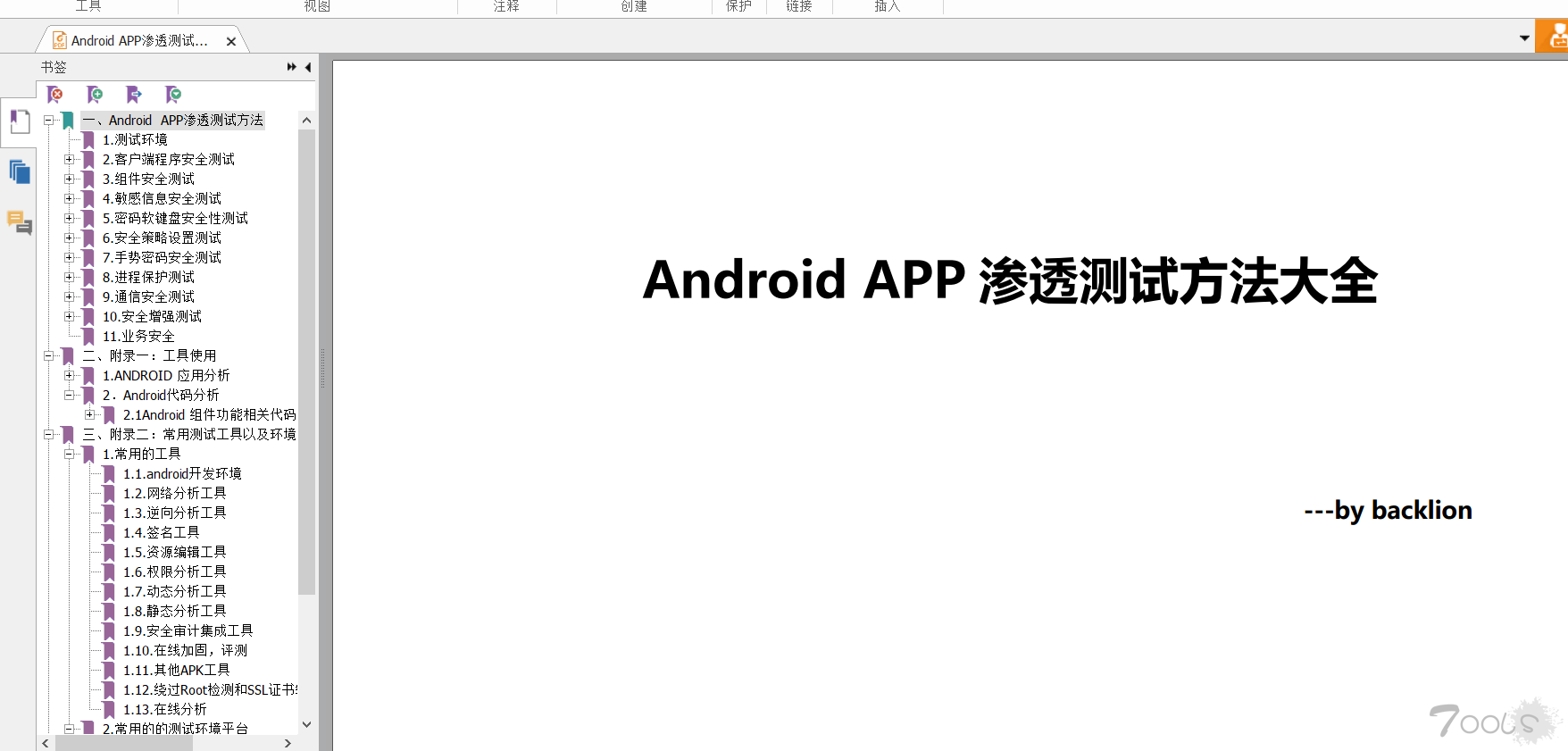This screenshot has width=1568, height=751.
Task: Click the bookmarks horizontal scrollbar thumb
Action: tap(124, 743)
